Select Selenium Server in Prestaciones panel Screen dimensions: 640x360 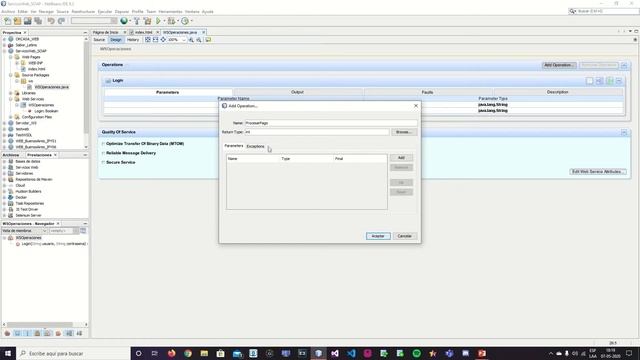(x=28, y=216)
